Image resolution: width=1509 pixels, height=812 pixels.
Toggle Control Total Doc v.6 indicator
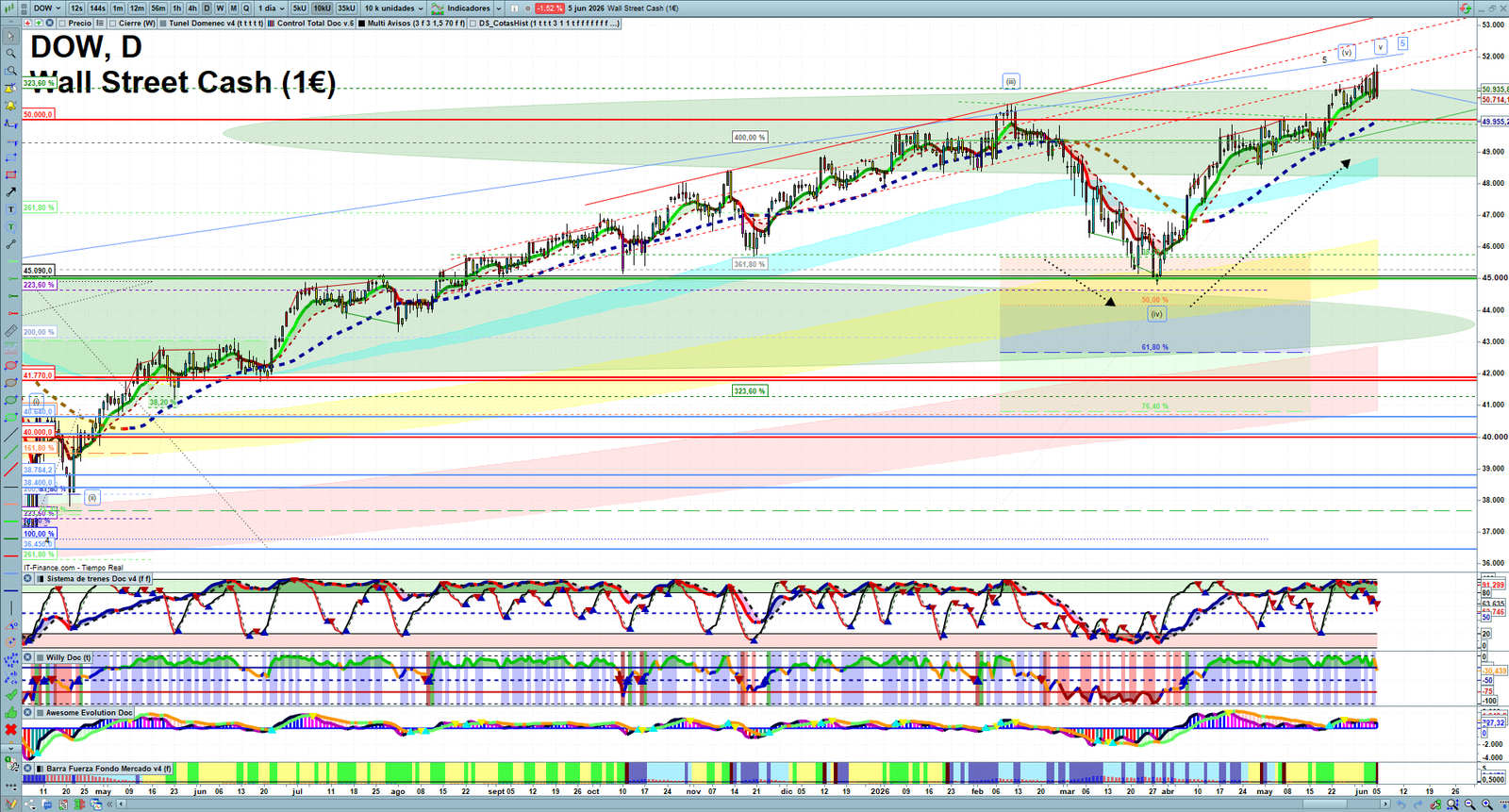pyautogui.click(x=272, y=24)
